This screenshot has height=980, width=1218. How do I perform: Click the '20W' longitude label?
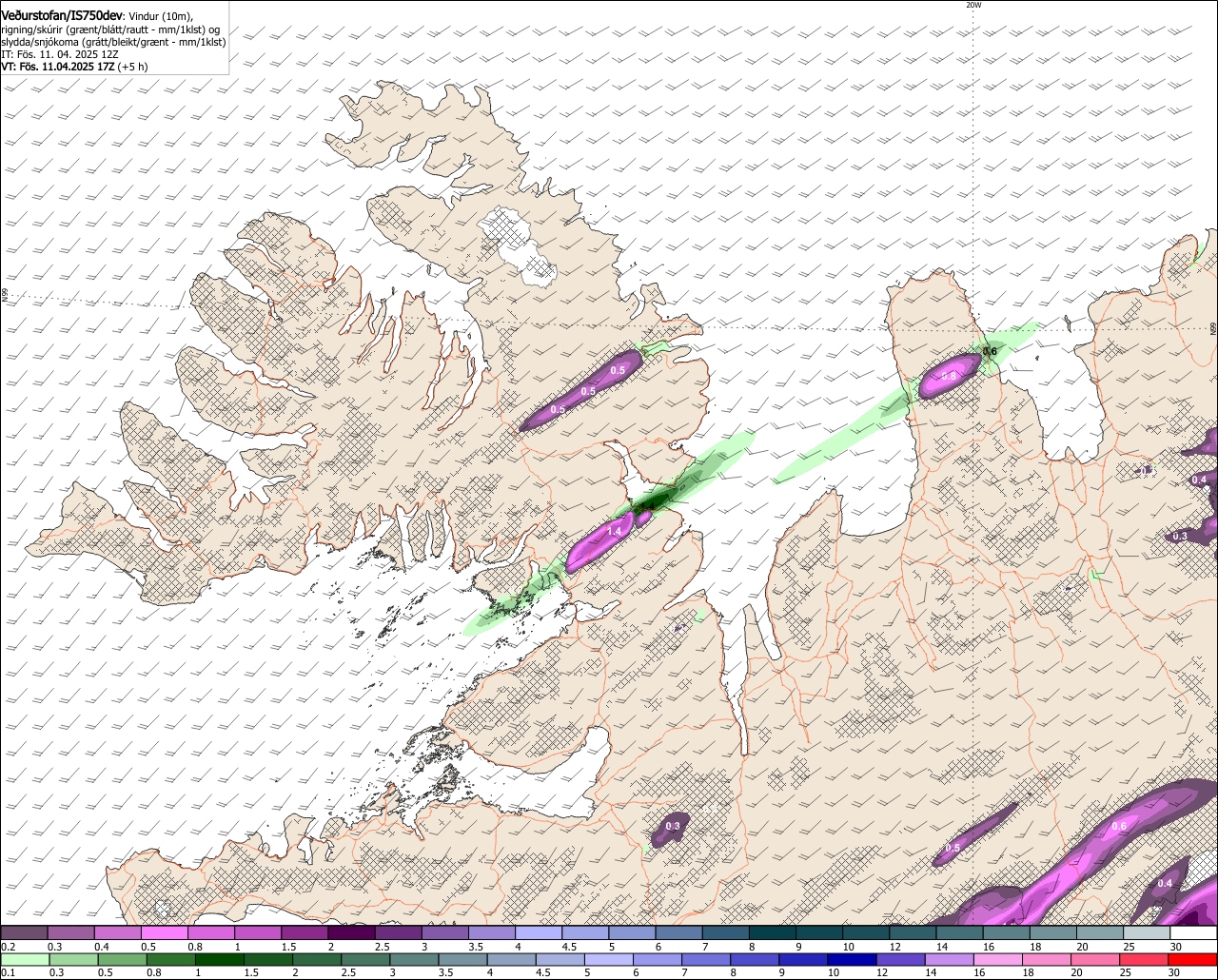(x=973, y=5)
